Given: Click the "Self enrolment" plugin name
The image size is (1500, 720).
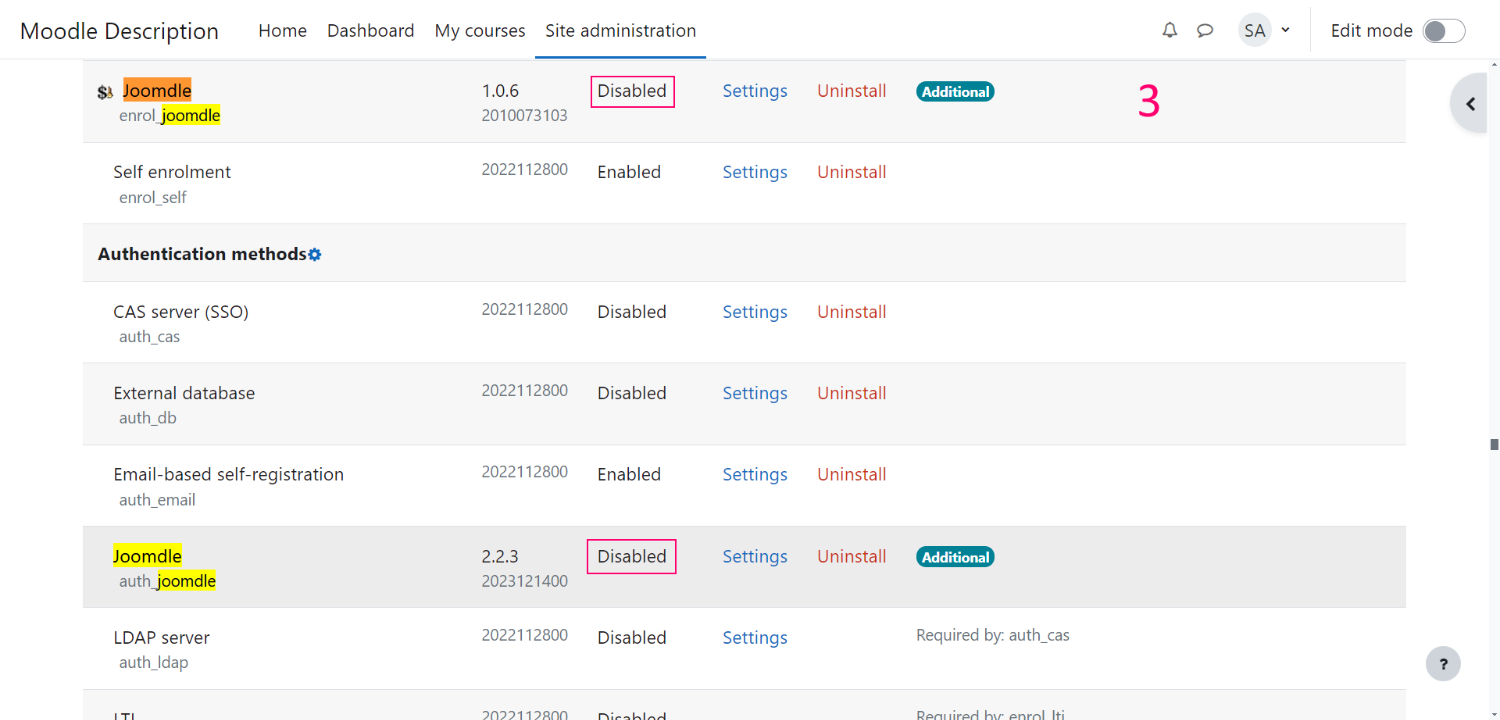Looking at the screenshot, I should pos(172,172).
